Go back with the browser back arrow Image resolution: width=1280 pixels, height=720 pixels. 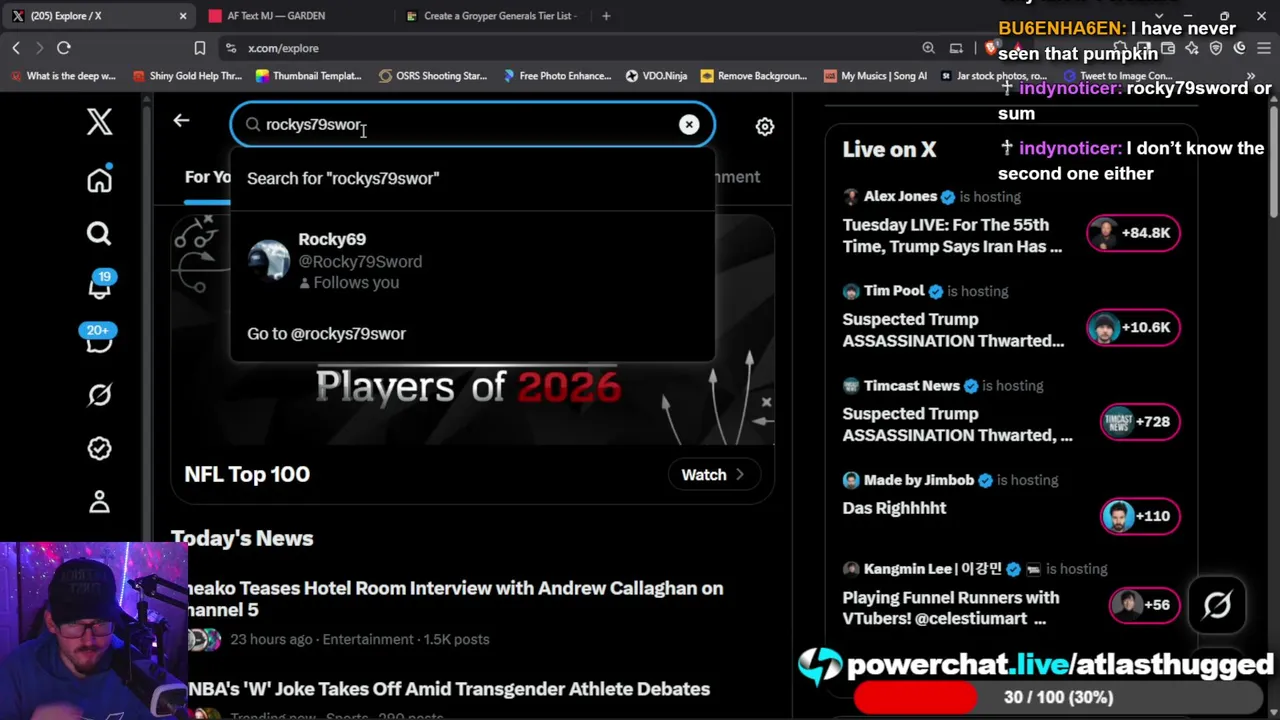tap(16, 48)
